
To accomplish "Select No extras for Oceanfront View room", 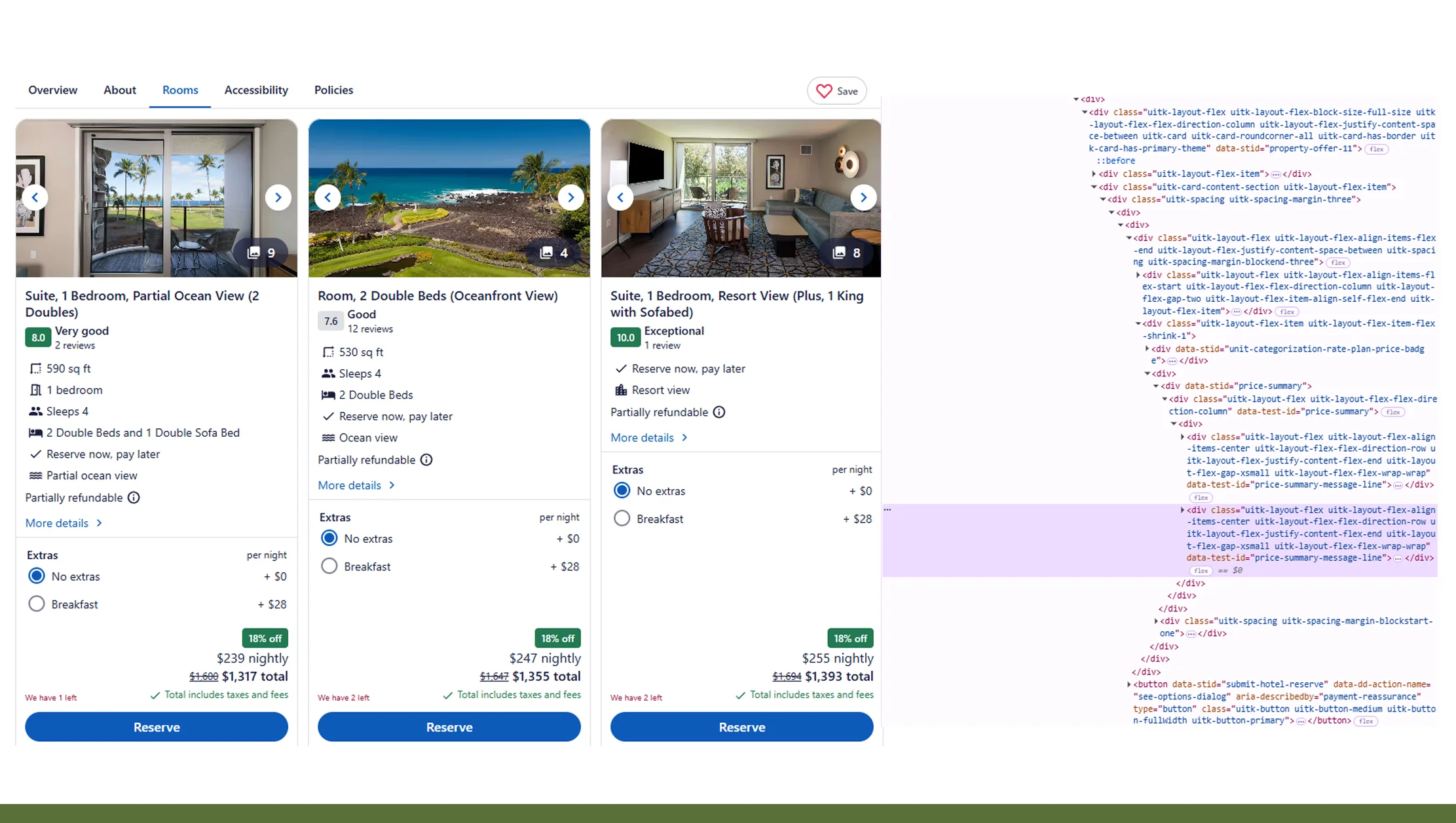I will [x=329, y=538].
